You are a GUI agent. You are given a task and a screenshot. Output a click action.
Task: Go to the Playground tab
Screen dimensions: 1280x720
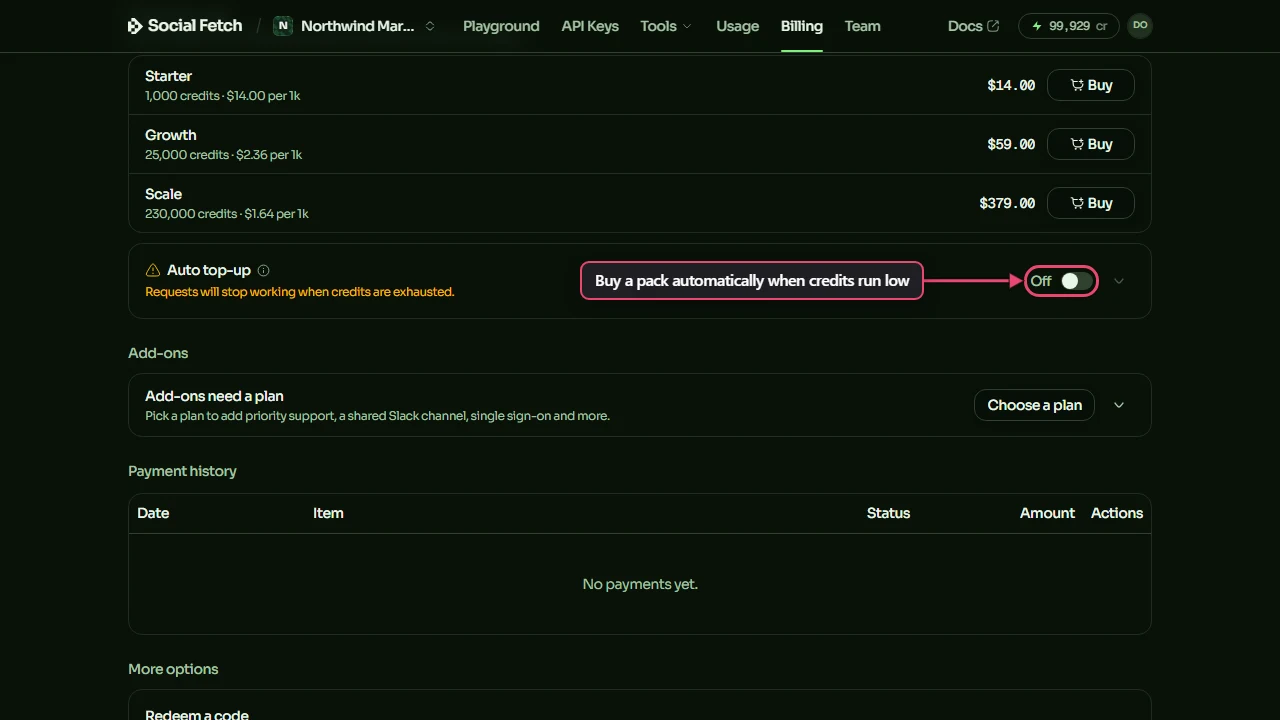pyautogui.click(x=501, y=26)
